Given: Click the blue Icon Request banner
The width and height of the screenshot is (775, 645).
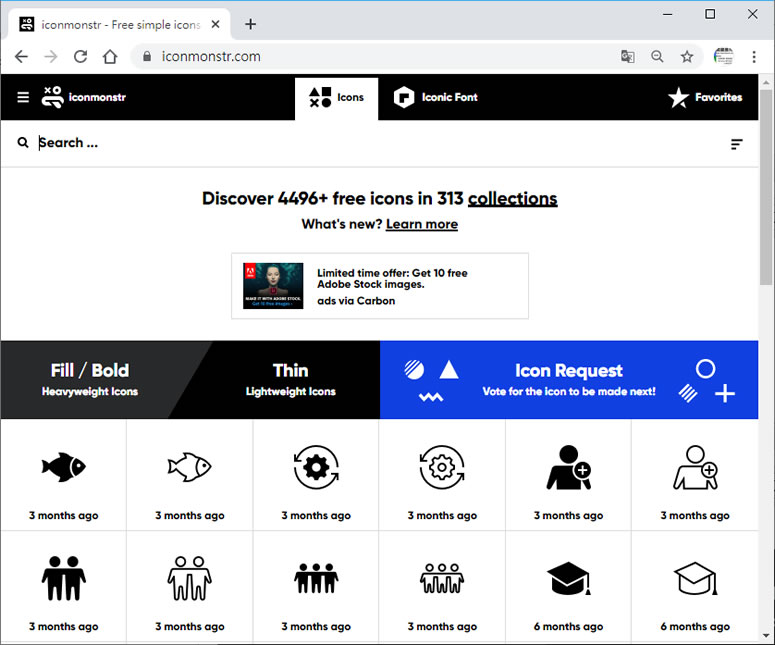Looking at the screenshot, I should 568,379.
